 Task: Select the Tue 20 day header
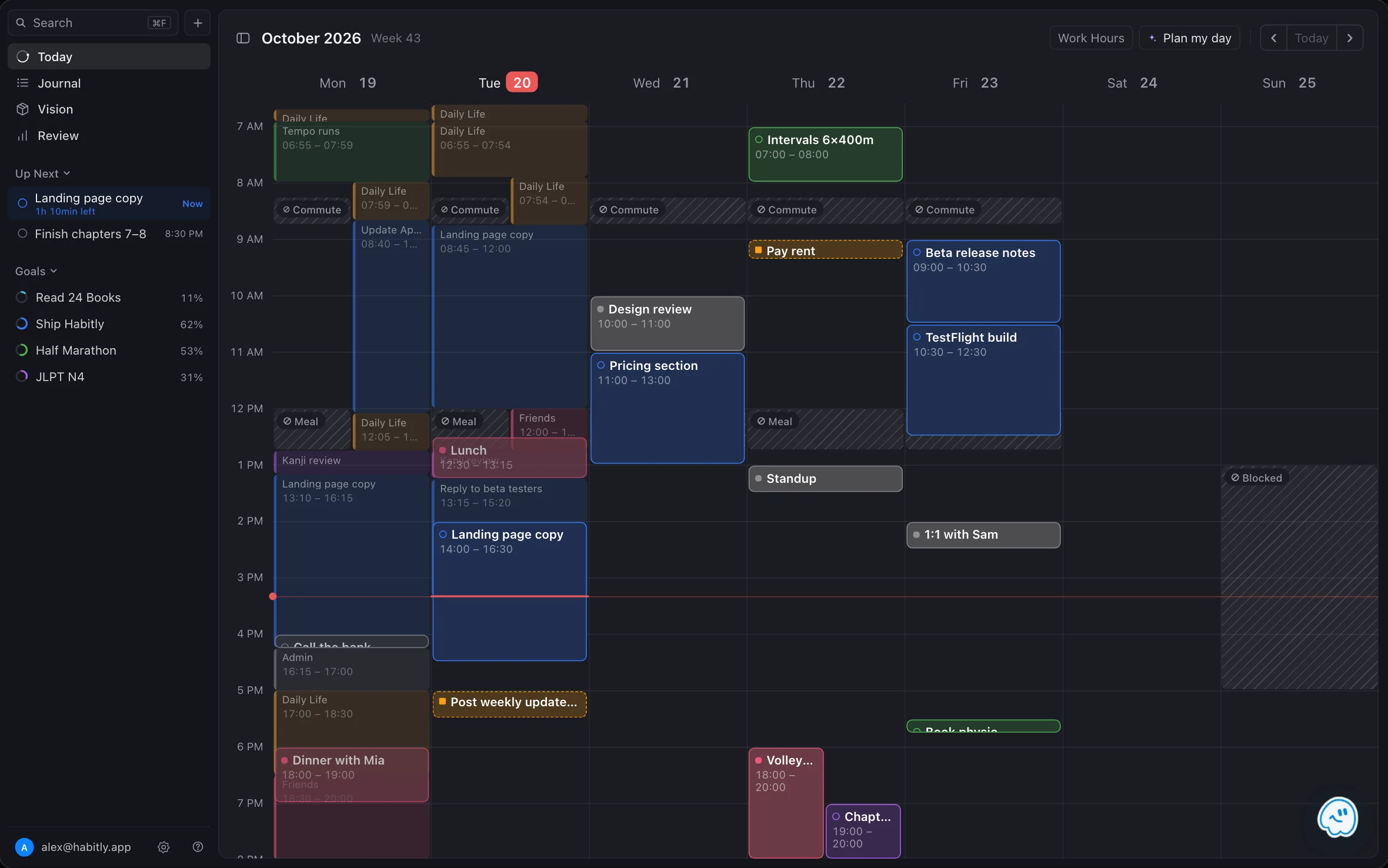(x=508, y=83)
